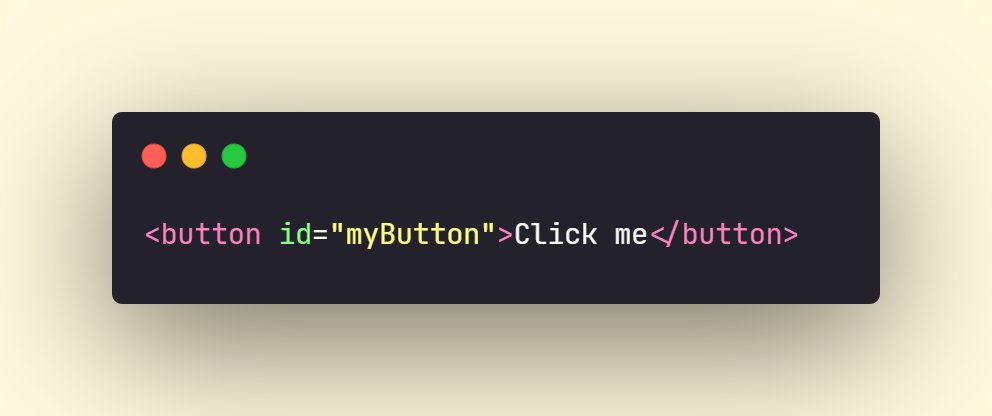Click the white word me
Screen dimensions: 992x416
pyautogui.click(x=631, y=237)
